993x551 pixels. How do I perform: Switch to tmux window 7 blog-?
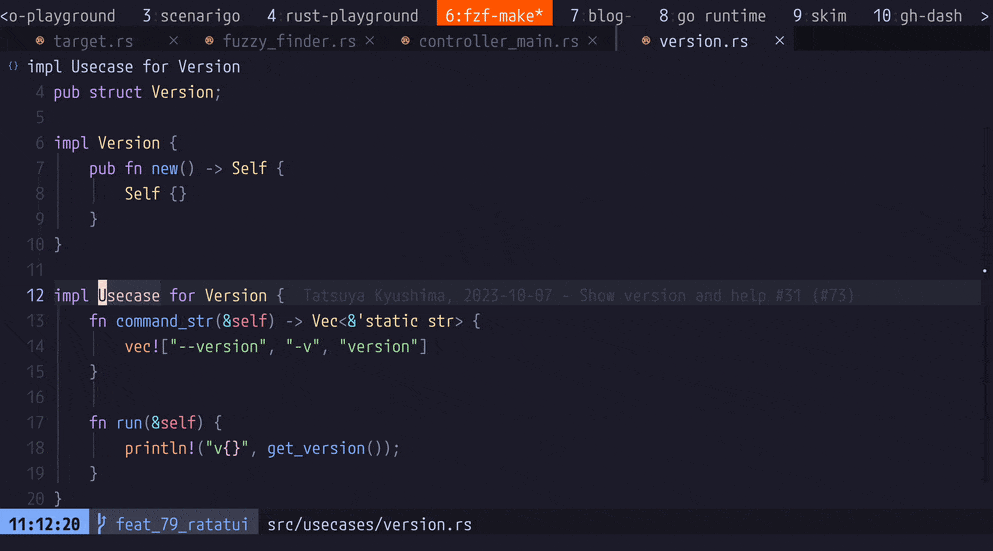(x=600, y=15)
